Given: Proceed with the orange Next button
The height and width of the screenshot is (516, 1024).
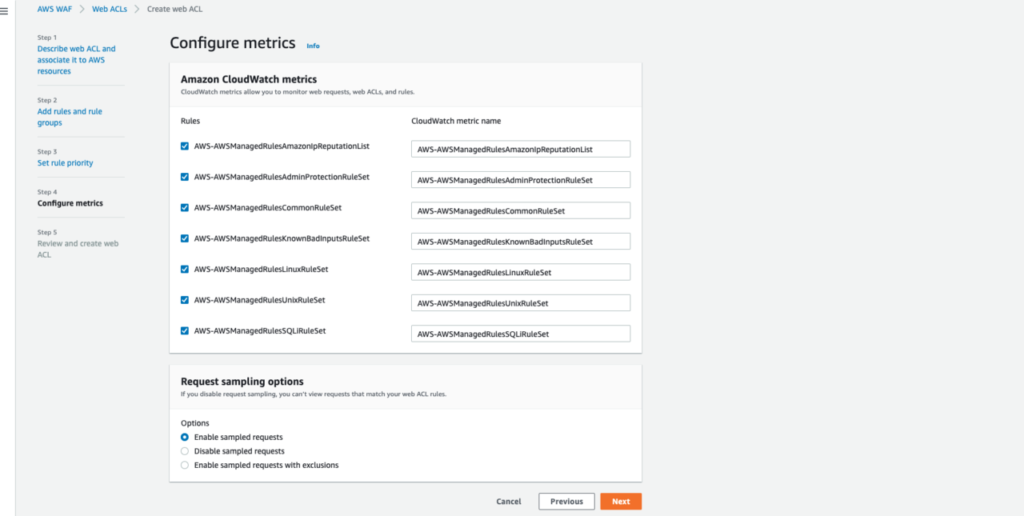Looking at the screenshot, I should point(621,502).
